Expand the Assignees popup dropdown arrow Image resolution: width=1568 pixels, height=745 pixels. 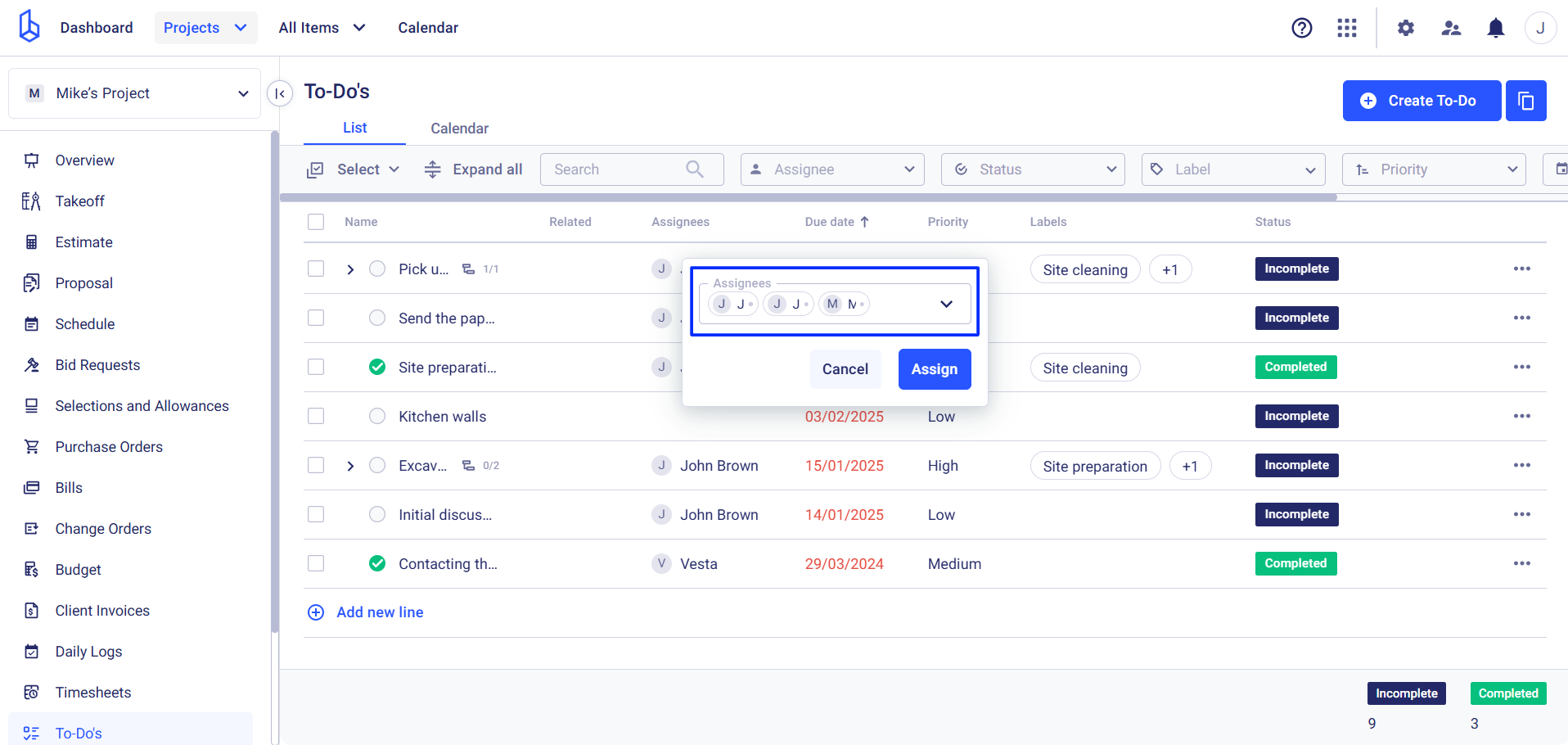coord(946,304)
